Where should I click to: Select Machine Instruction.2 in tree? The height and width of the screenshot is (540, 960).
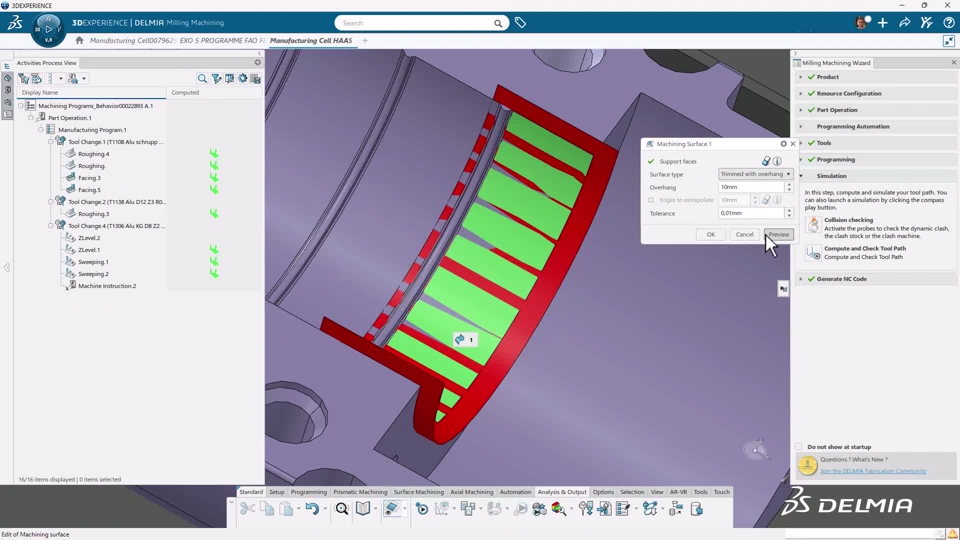(107, 286)
